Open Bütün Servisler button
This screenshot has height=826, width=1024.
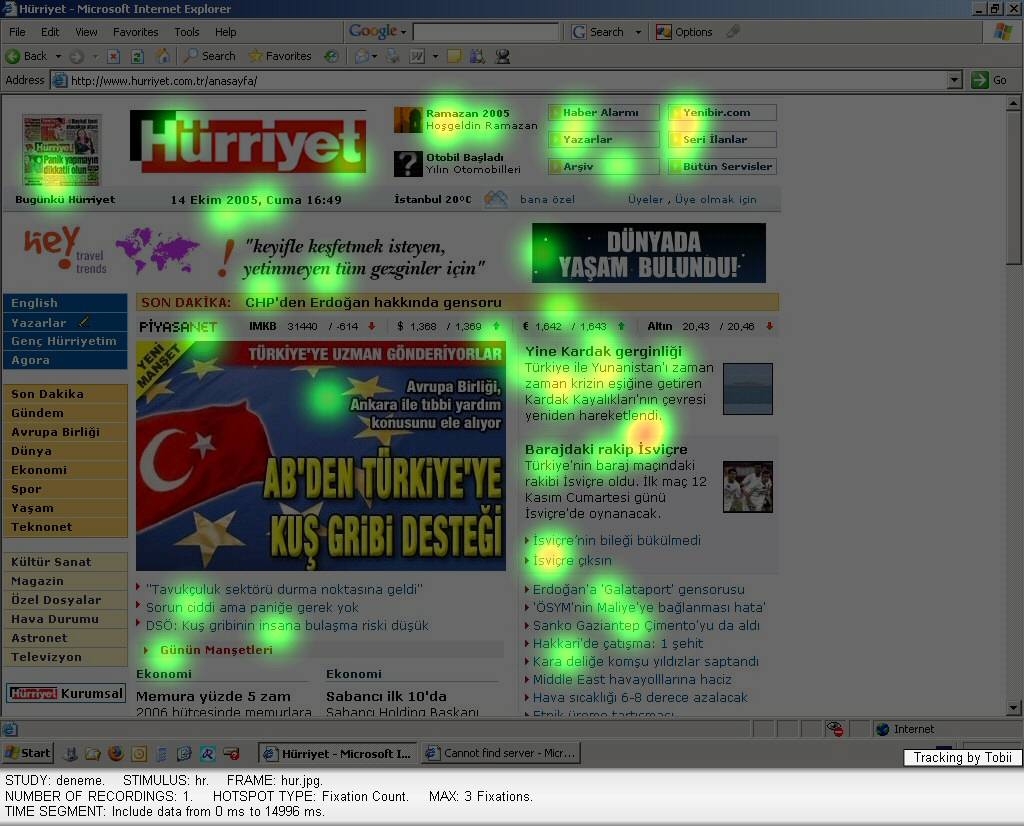click(722, 167)
